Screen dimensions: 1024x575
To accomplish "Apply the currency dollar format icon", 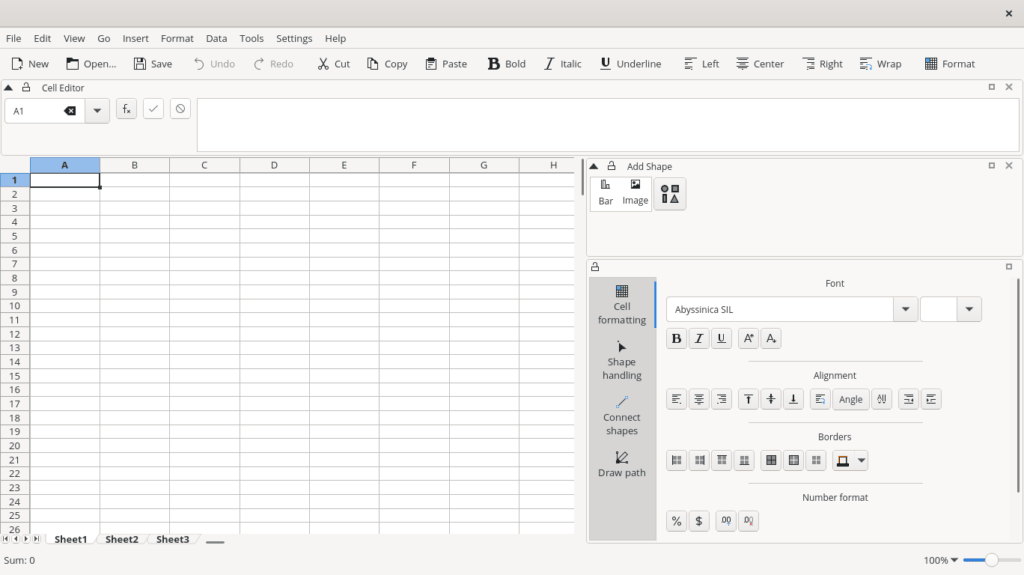I will point(699,521).
